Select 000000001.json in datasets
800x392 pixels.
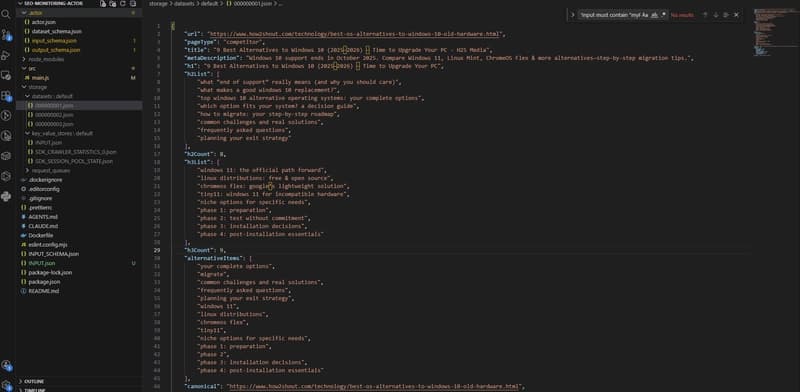pos(79,105)
